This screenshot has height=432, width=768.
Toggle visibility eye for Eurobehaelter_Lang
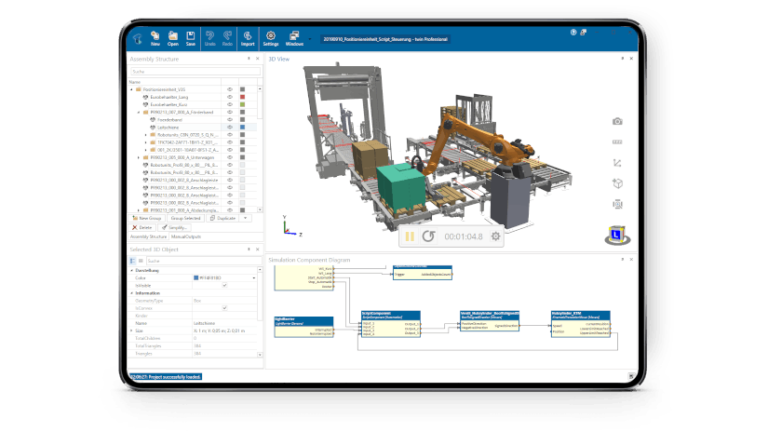coord(230,97)
